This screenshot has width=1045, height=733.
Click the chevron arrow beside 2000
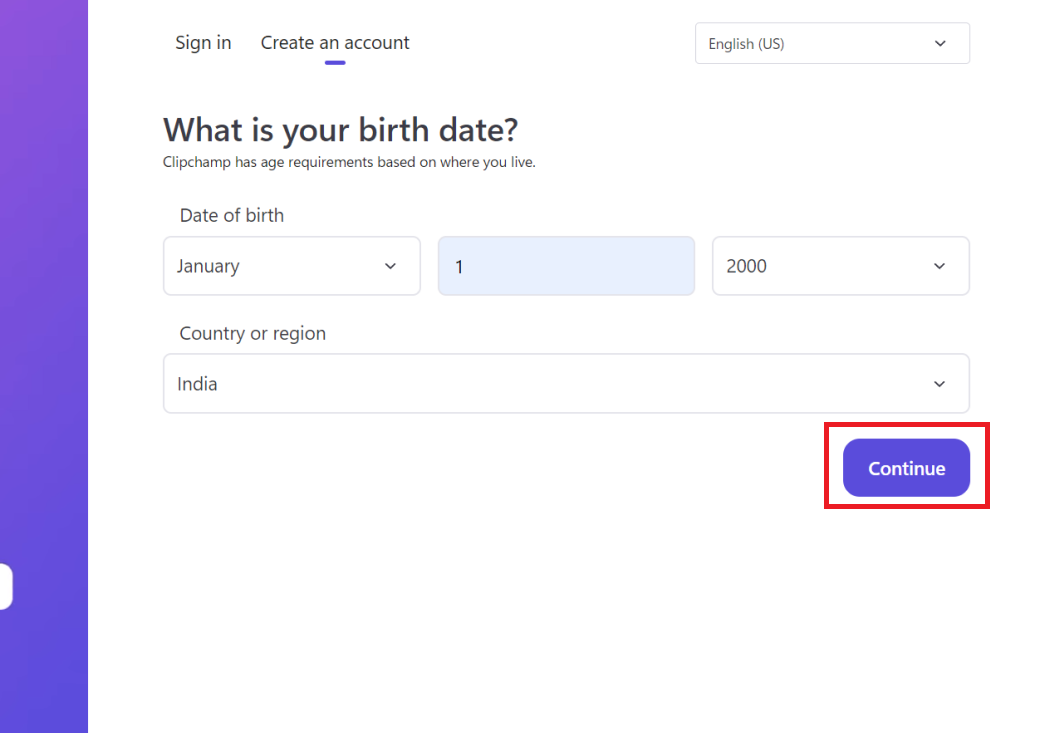(940, 266)
